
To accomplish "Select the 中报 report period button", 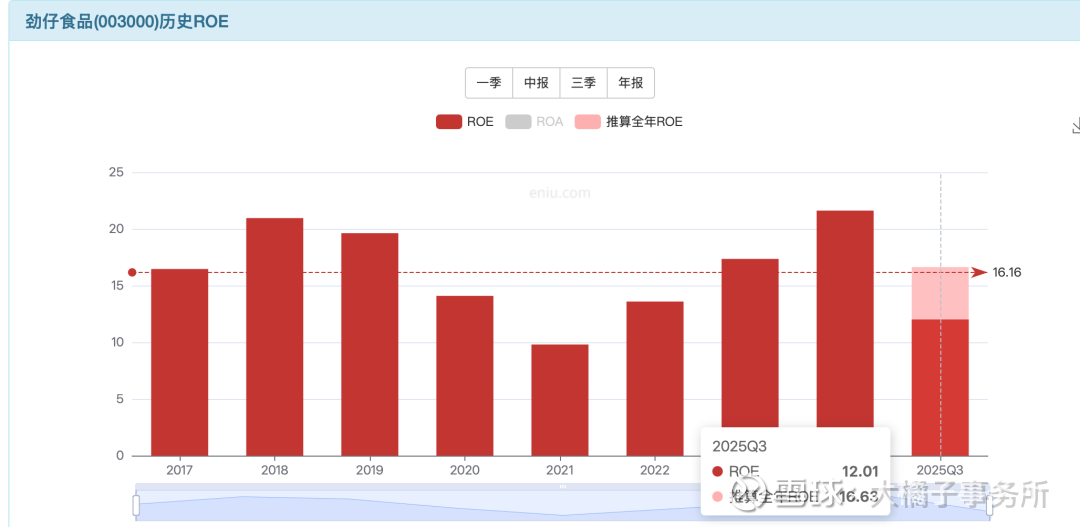I will (x=537, y=83).
